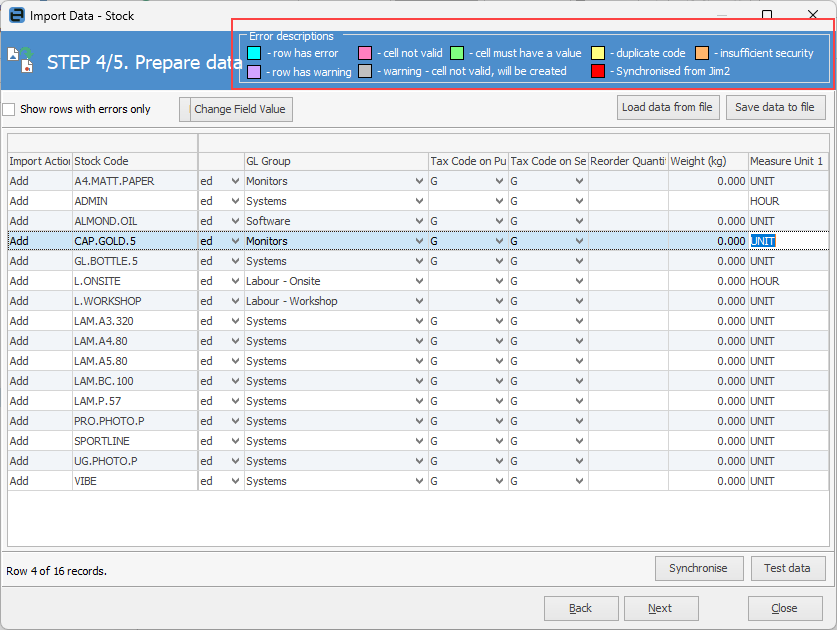
Task: Open GL Group dropdown for A4.MATT.PAPER row
Action: pos(419,182)
